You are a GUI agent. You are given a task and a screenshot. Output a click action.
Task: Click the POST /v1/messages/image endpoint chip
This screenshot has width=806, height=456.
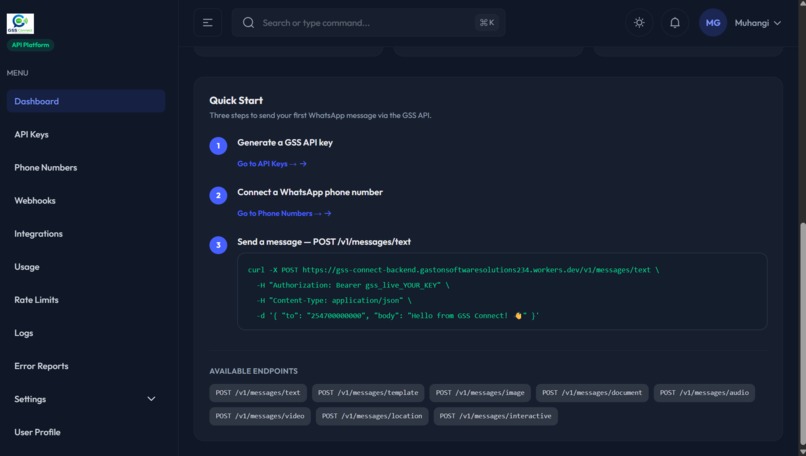[480, 393]
